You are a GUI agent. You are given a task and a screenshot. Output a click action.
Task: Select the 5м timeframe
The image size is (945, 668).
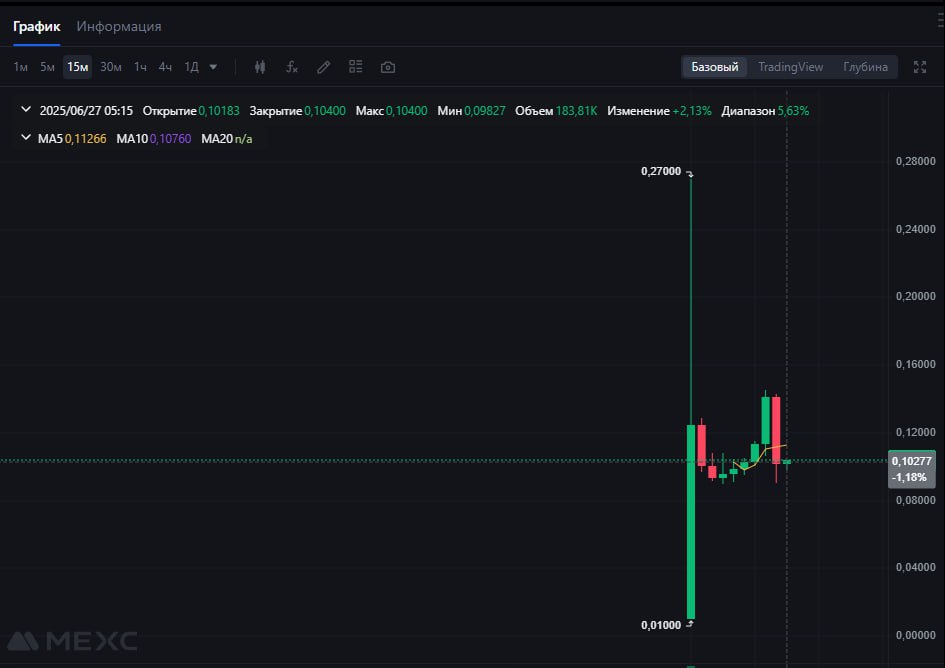pyautogui.click(x=47, y=67)
